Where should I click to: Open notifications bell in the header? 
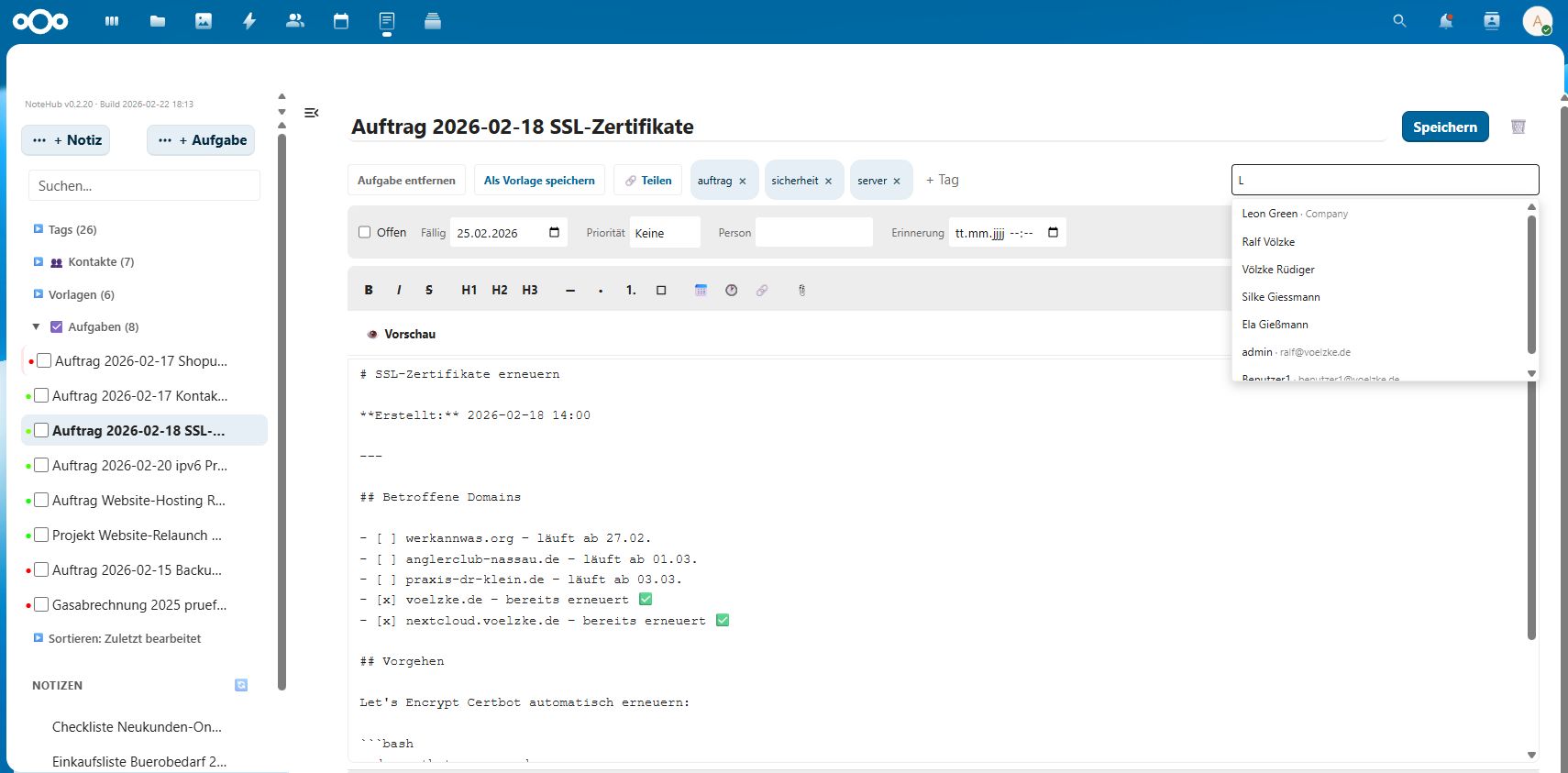(1445, 21)
